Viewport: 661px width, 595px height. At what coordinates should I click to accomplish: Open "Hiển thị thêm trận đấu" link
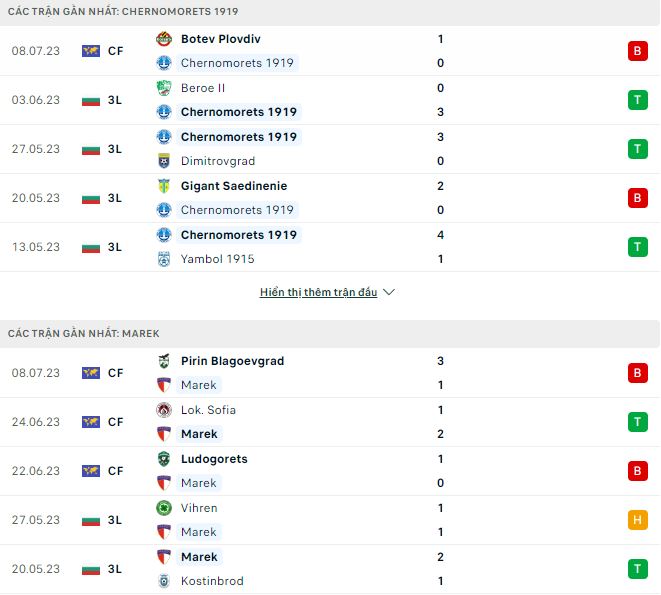(318, 293)
